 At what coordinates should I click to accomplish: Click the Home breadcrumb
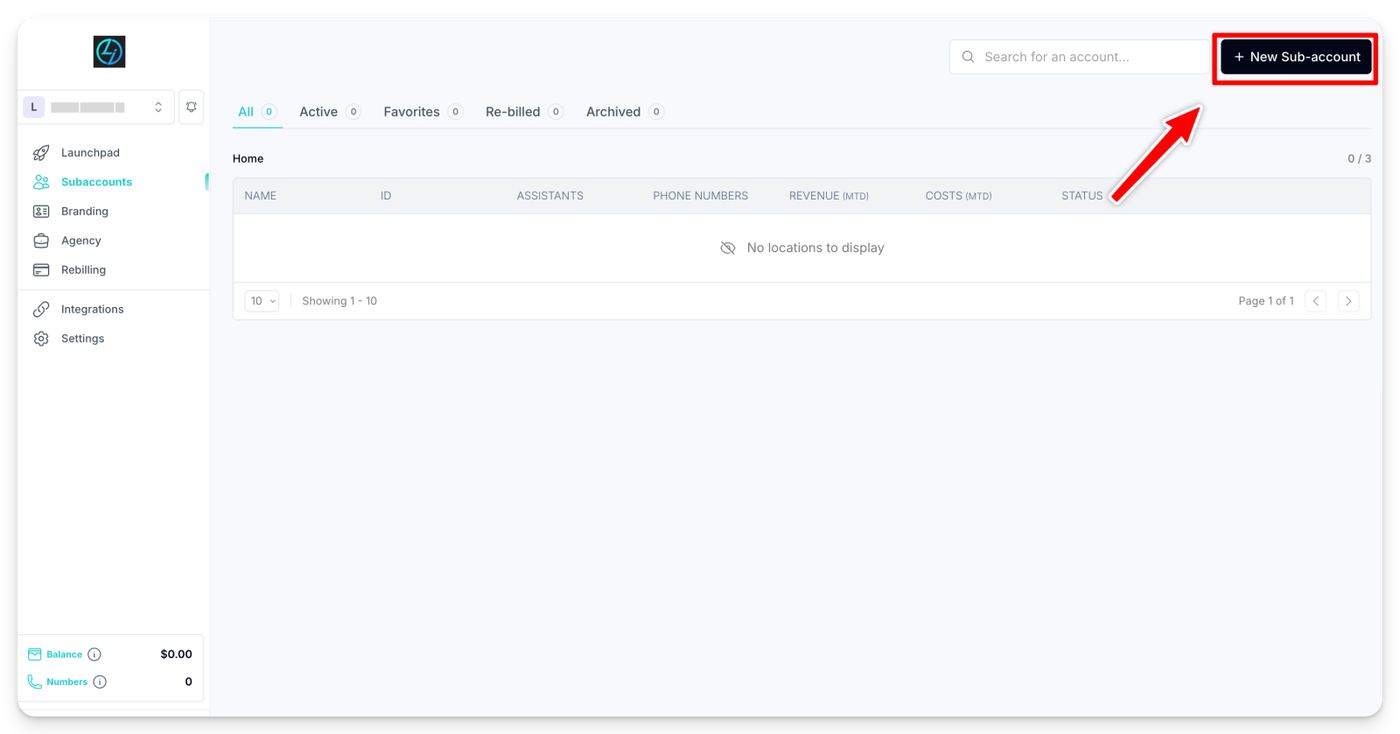coord(248,159)
